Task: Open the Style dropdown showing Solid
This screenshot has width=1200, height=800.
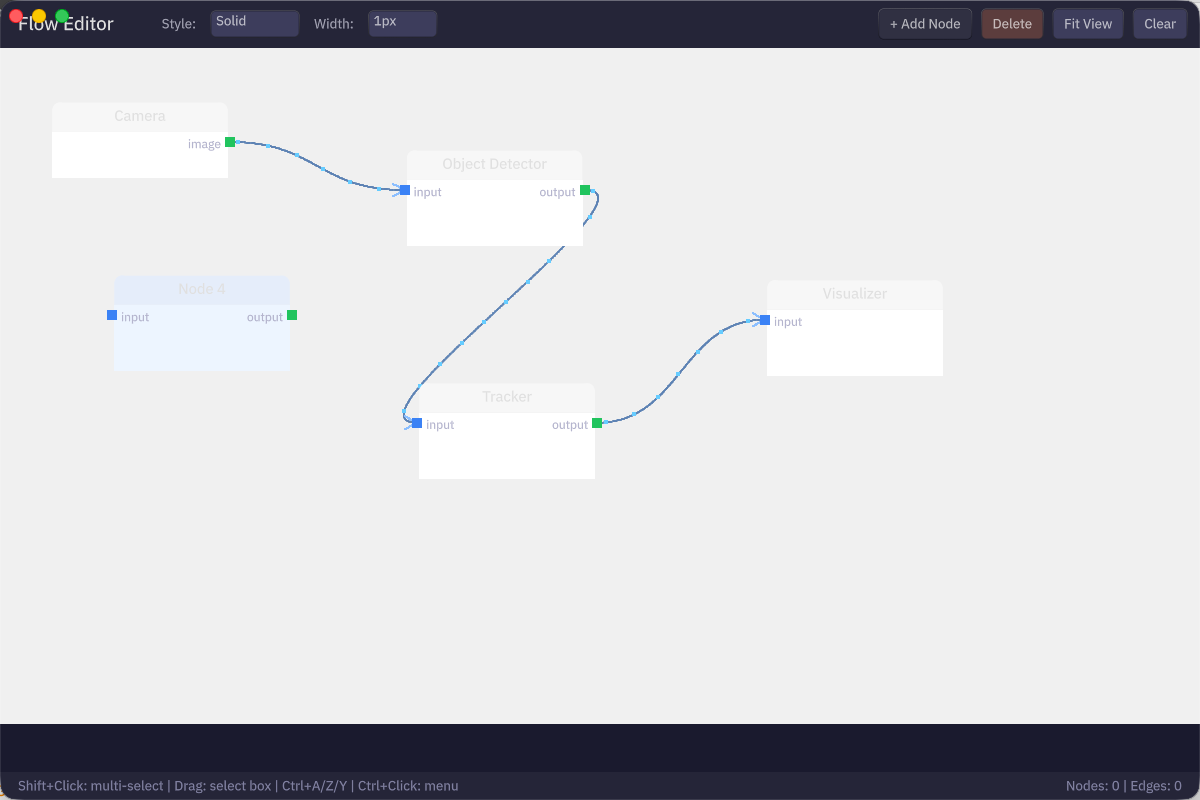Action: pyautogui.click(x=254, y=22)
